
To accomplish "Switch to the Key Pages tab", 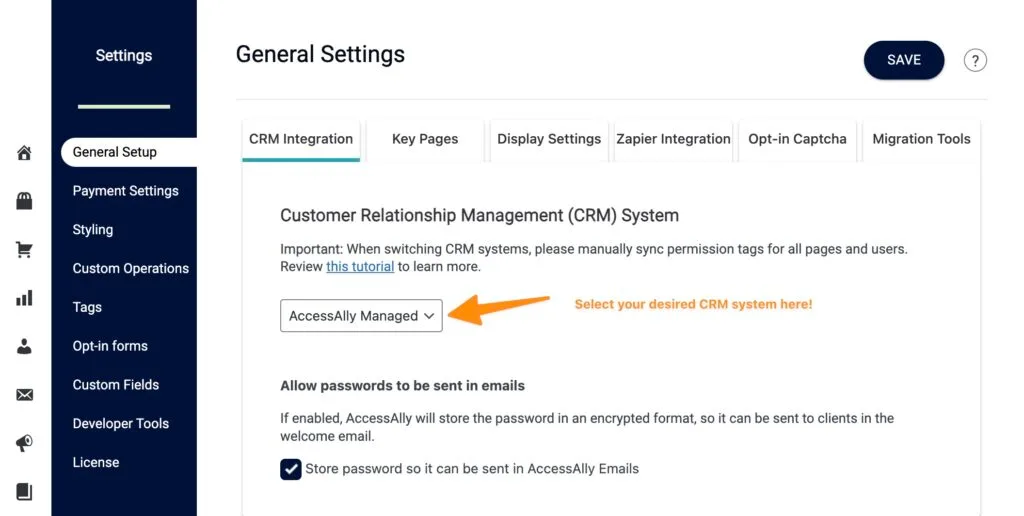I will point(425,139).
